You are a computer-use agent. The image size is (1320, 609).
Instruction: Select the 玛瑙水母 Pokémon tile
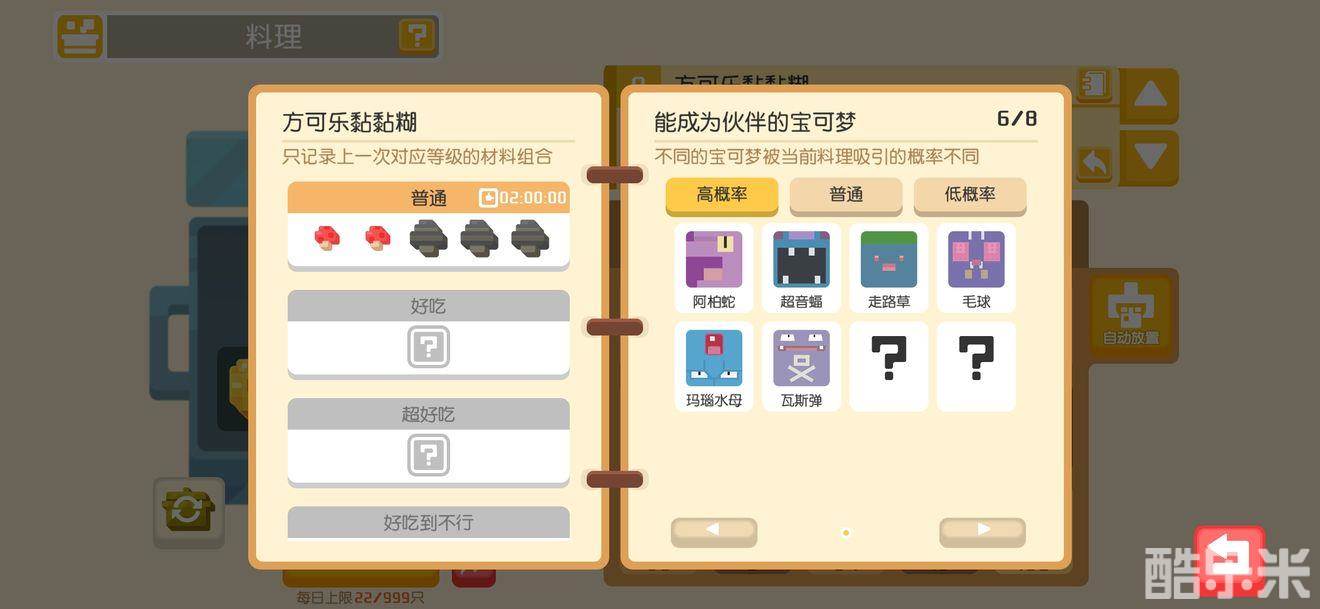tap(714, 367)
